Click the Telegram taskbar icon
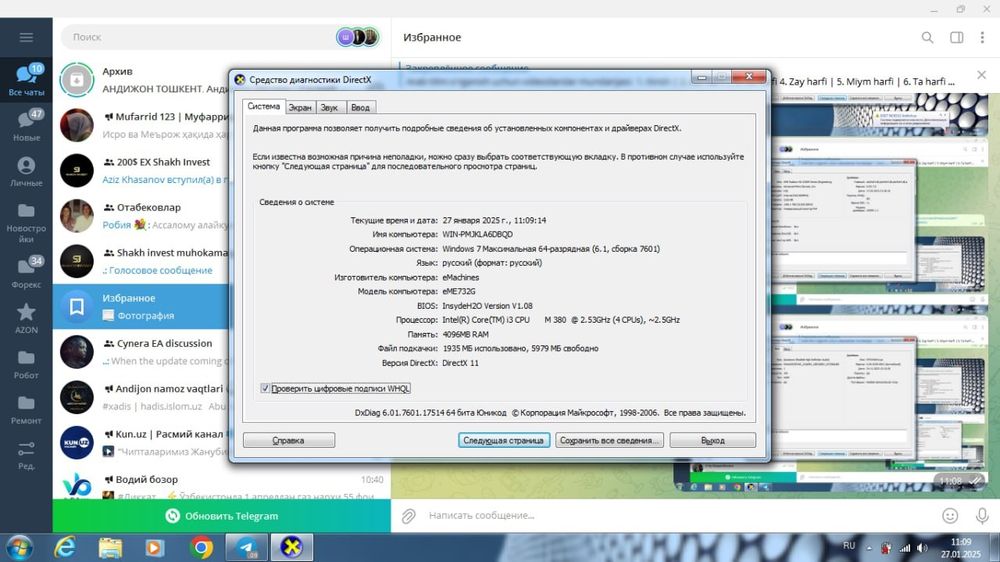This screenshot has width=1000, height=562. point(246,547)
